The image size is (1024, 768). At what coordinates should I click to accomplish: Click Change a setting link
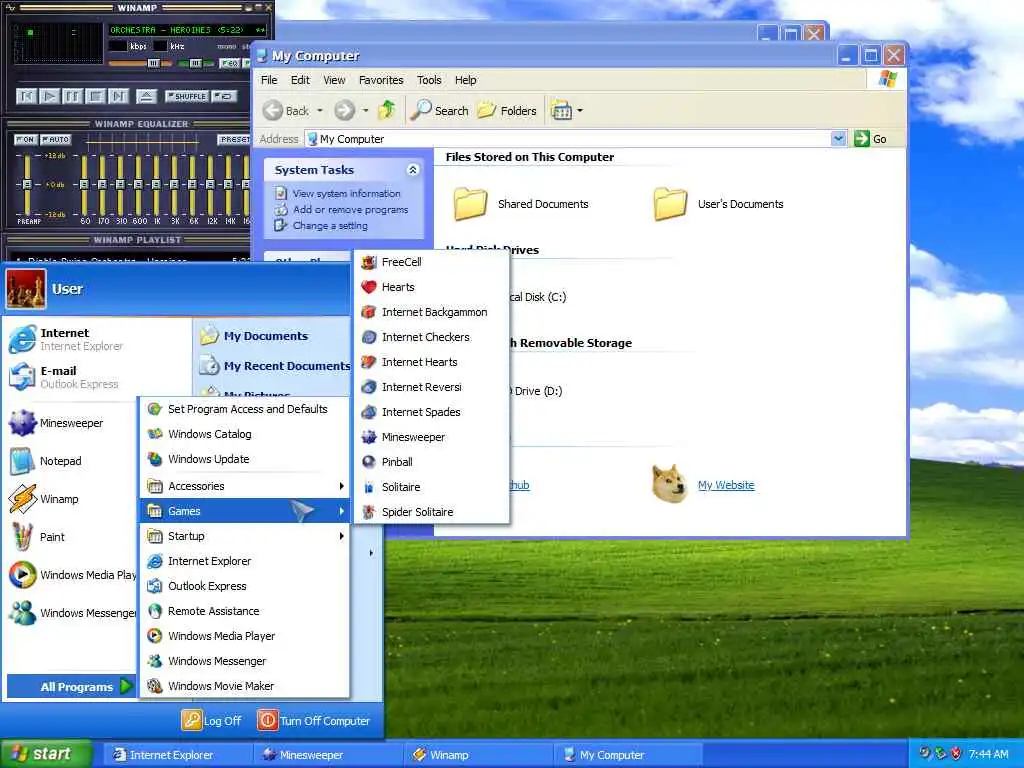[x=330, y=226]
